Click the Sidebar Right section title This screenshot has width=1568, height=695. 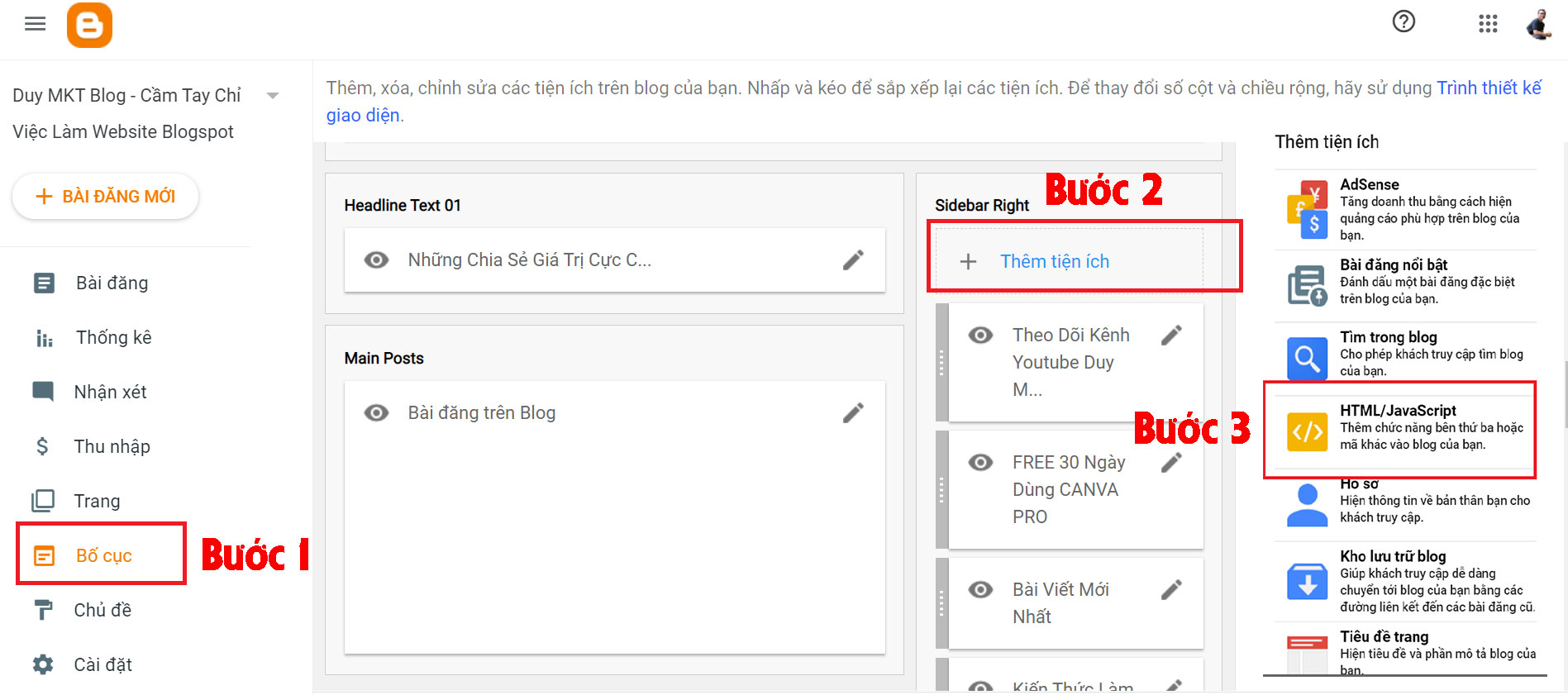coord(982,206)
